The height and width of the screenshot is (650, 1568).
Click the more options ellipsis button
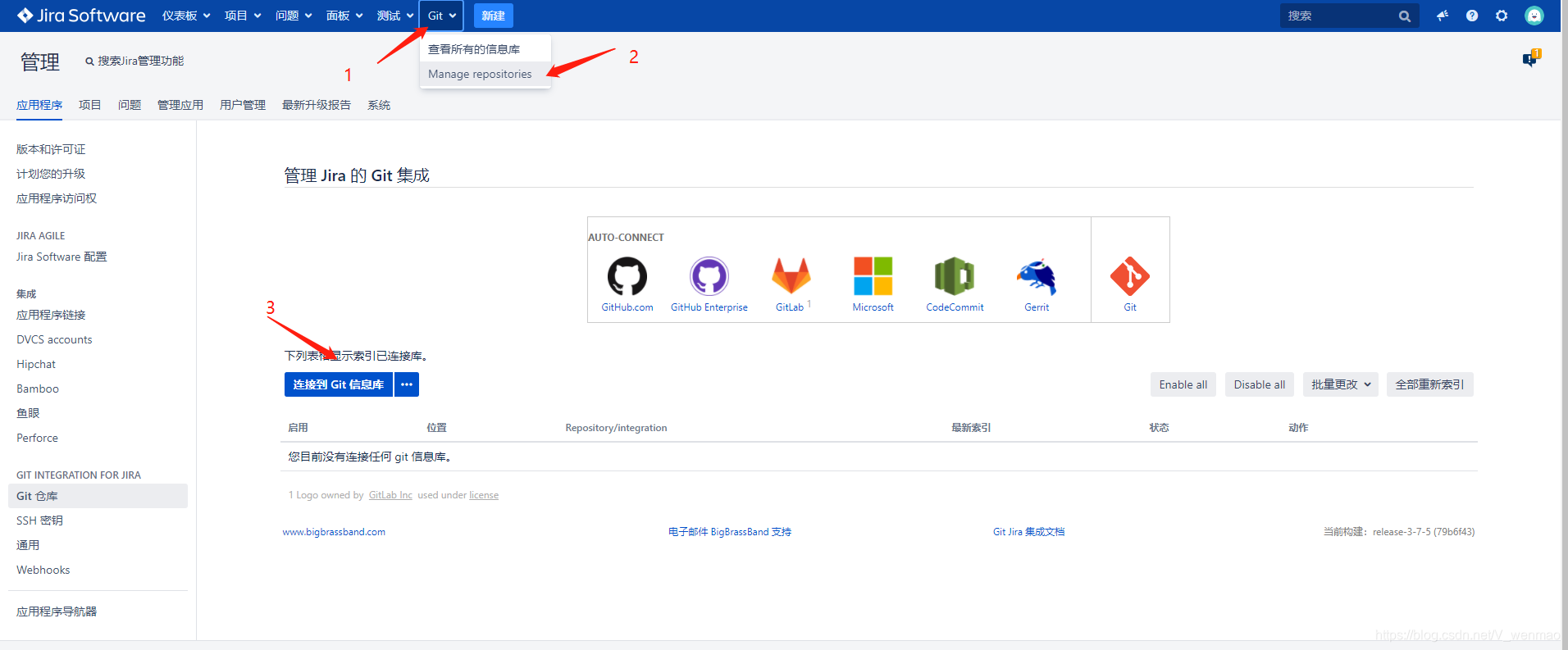(x=407, y=384)
